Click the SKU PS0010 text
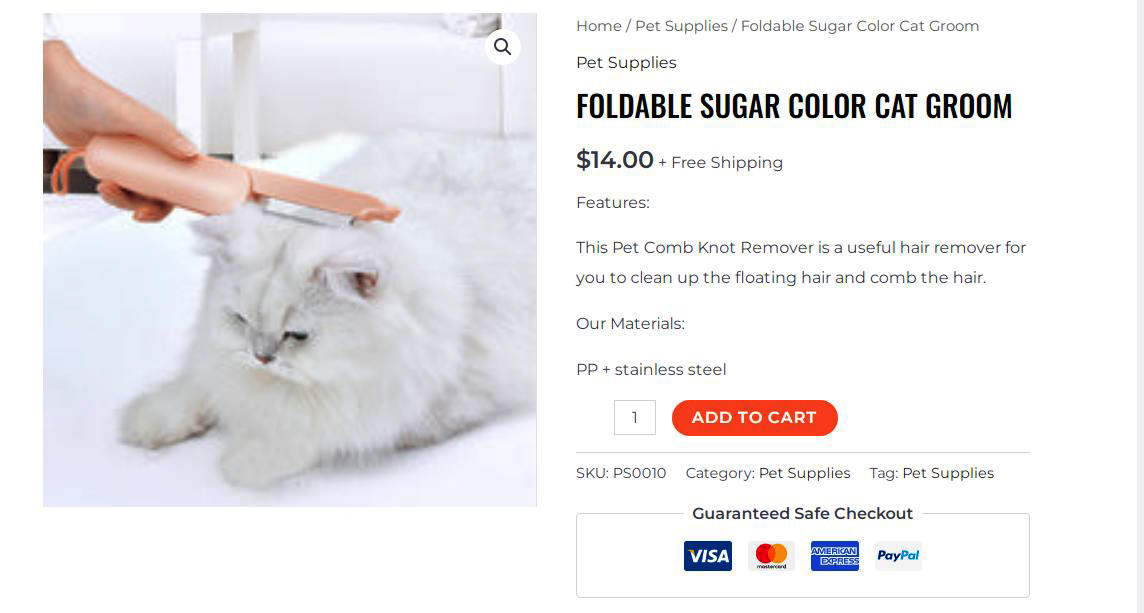This screenshot has height=613, width=1144. pyautogui.click(x=621, y=473)
